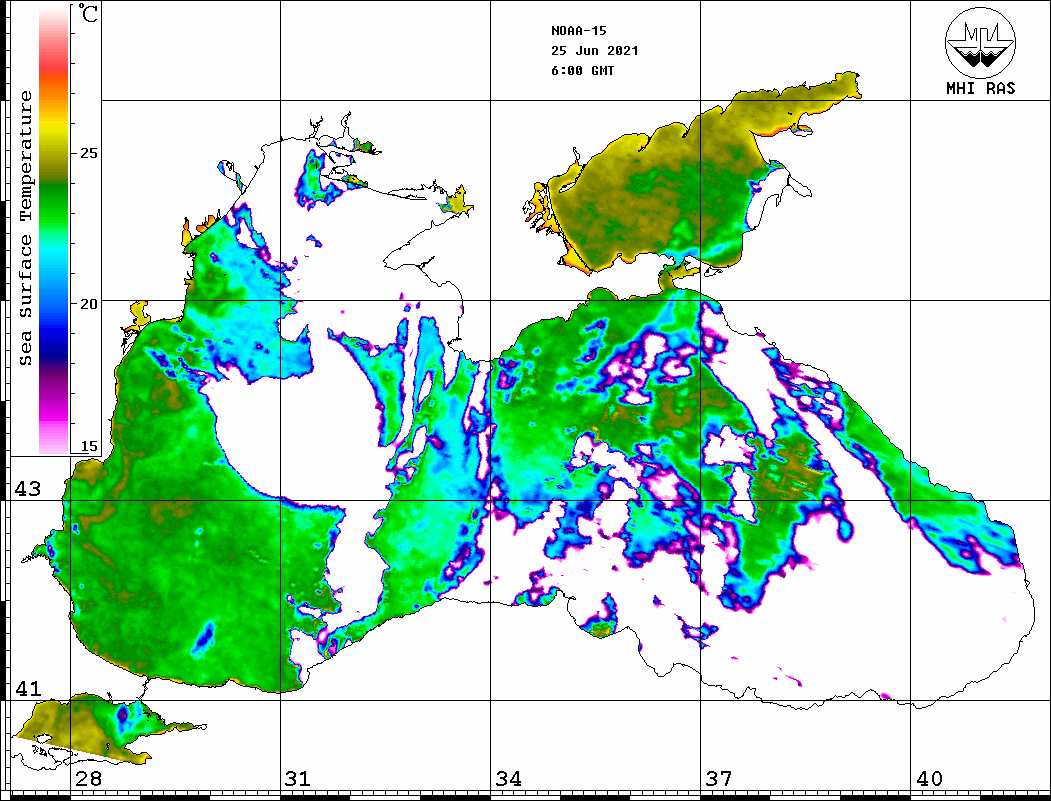The height and width of the screenshot is (801, 1051).
Task: Click the longitude label 31
Action: click(x=298, y=779)
